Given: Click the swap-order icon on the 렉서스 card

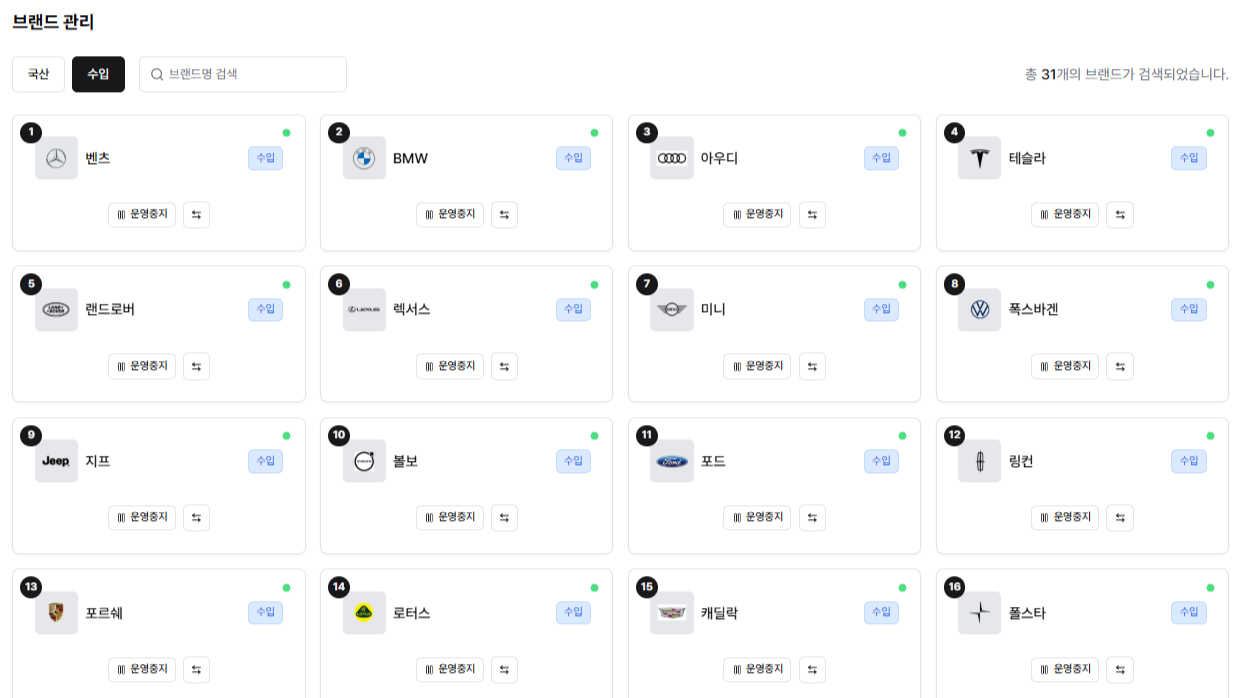Looking at the screenshot, I should coord(505,366).
